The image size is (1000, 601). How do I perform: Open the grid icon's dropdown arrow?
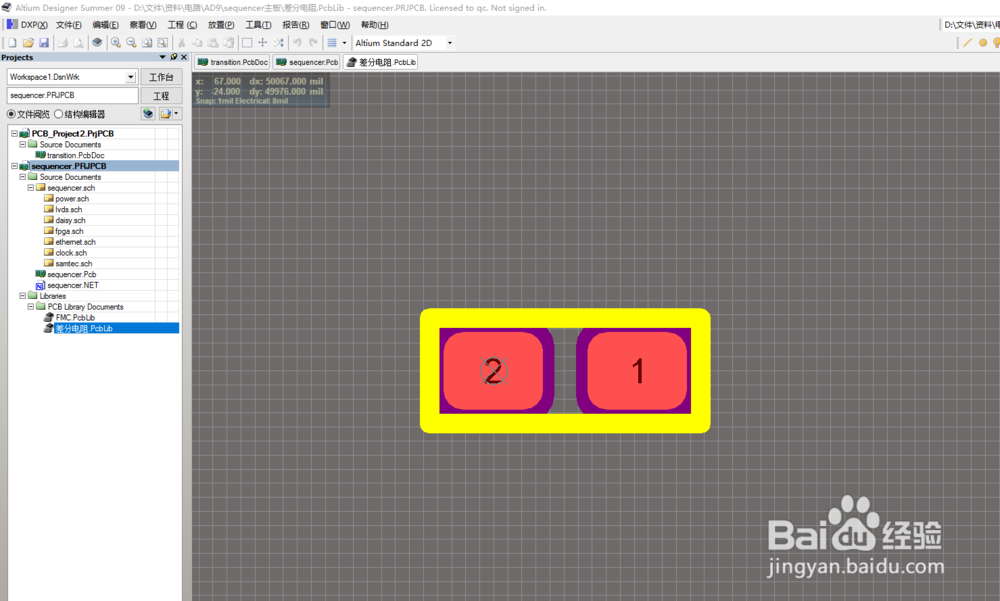point(344,43)
